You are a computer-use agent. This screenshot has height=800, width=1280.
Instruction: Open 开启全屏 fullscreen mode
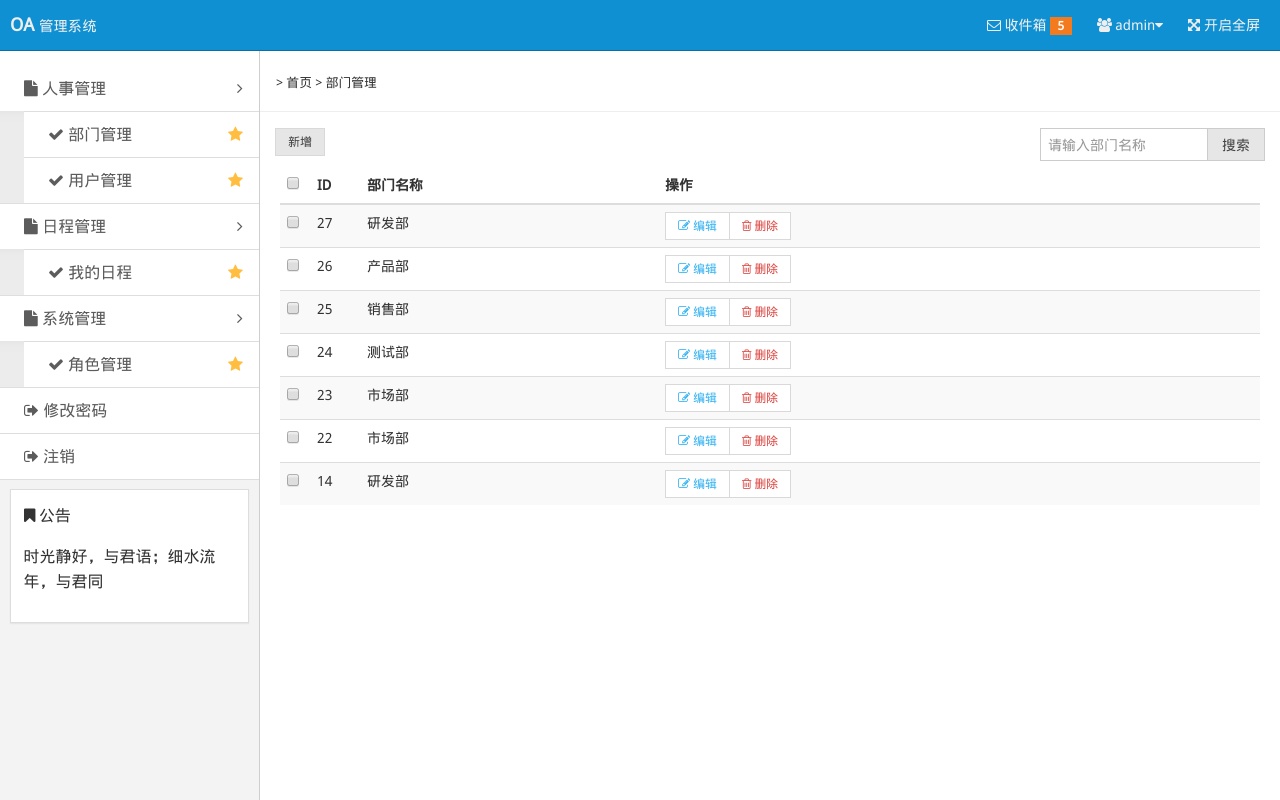coord(1223,26)
